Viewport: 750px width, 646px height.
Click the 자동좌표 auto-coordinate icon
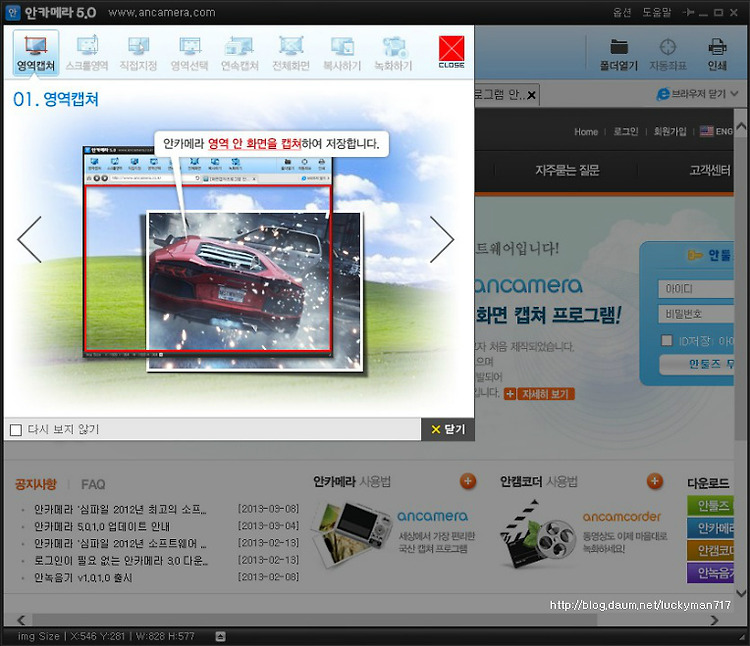pos(668,55)
